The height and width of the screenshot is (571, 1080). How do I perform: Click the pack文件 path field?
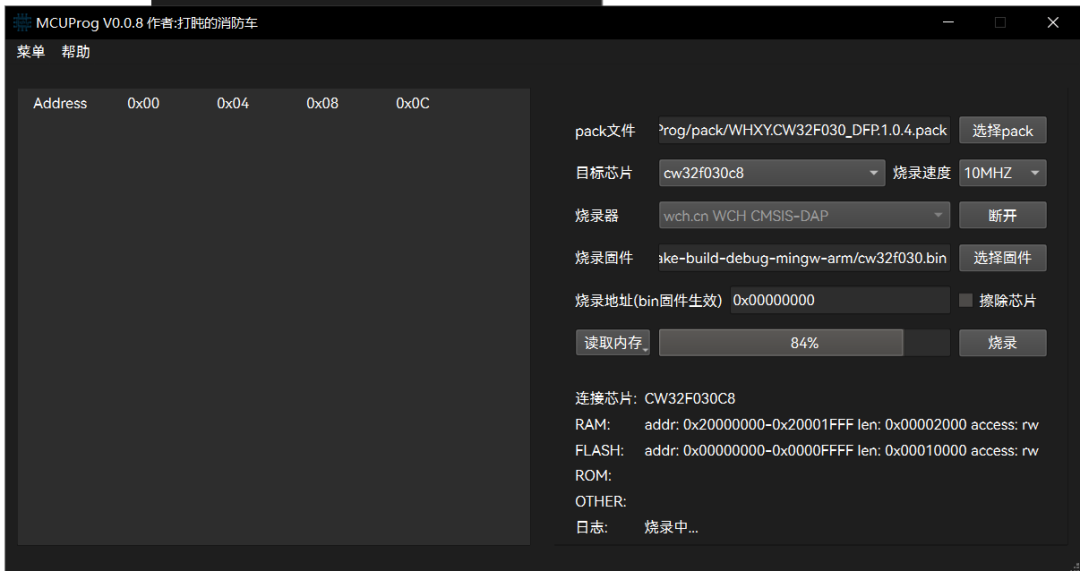tap(804, 130)
